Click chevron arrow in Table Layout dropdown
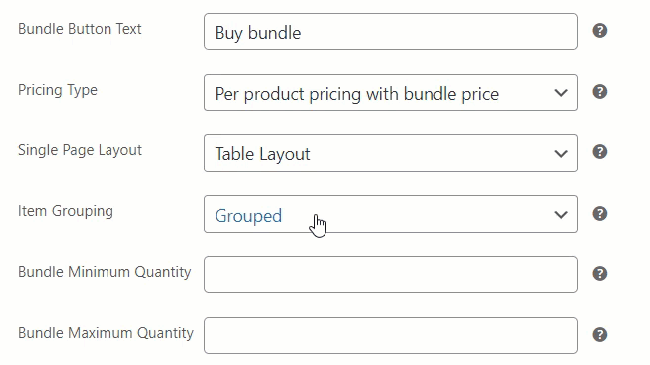The image size is (650, 365). 560,154
